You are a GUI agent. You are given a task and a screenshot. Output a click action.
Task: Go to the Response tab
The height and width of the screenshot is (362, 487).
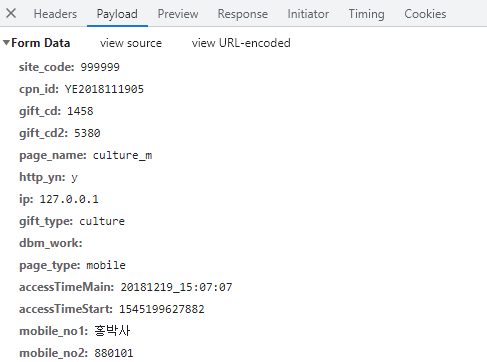point(243,14)
